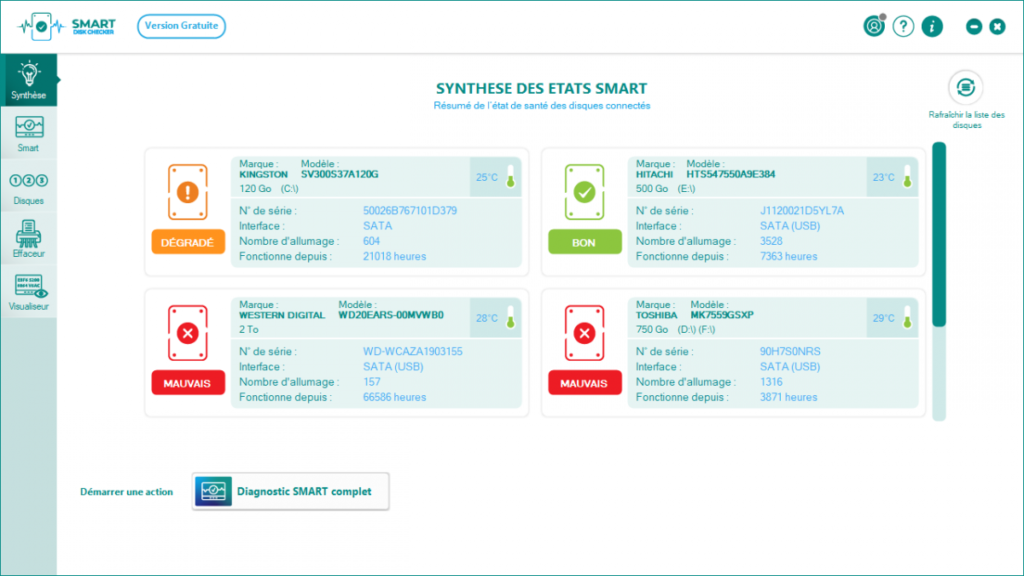Select model SV300S37A120G

pos(340,174)
